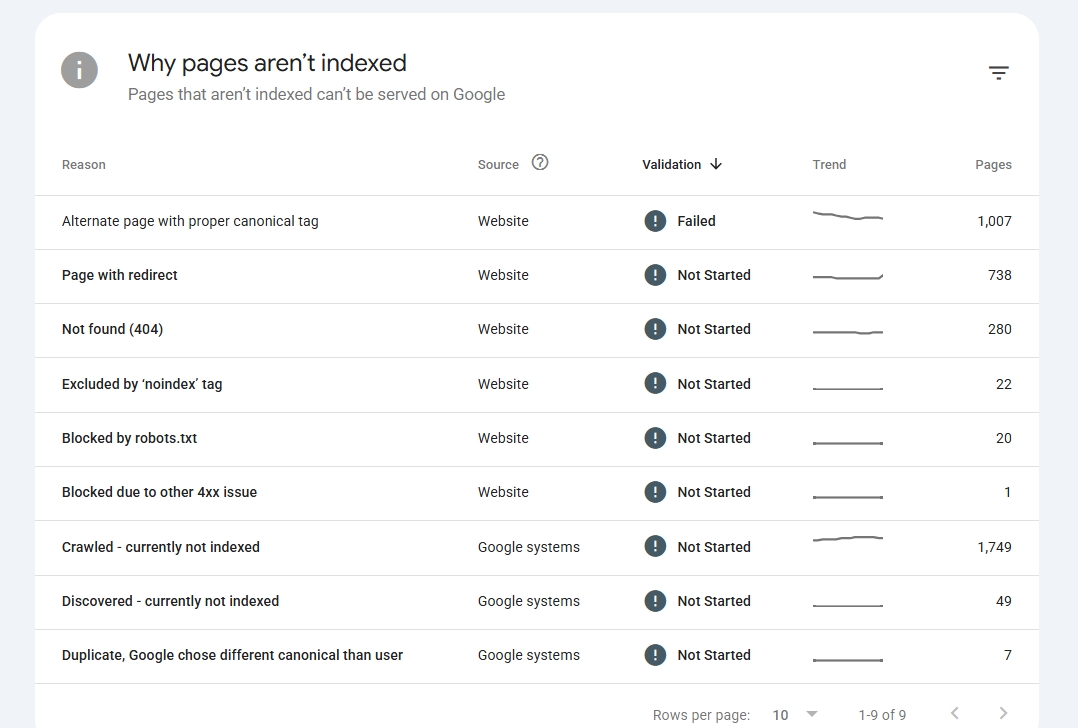Click the exclamation icon for Page with redirect
This screenshot has width=1078, height=728.
coord(655,275)
